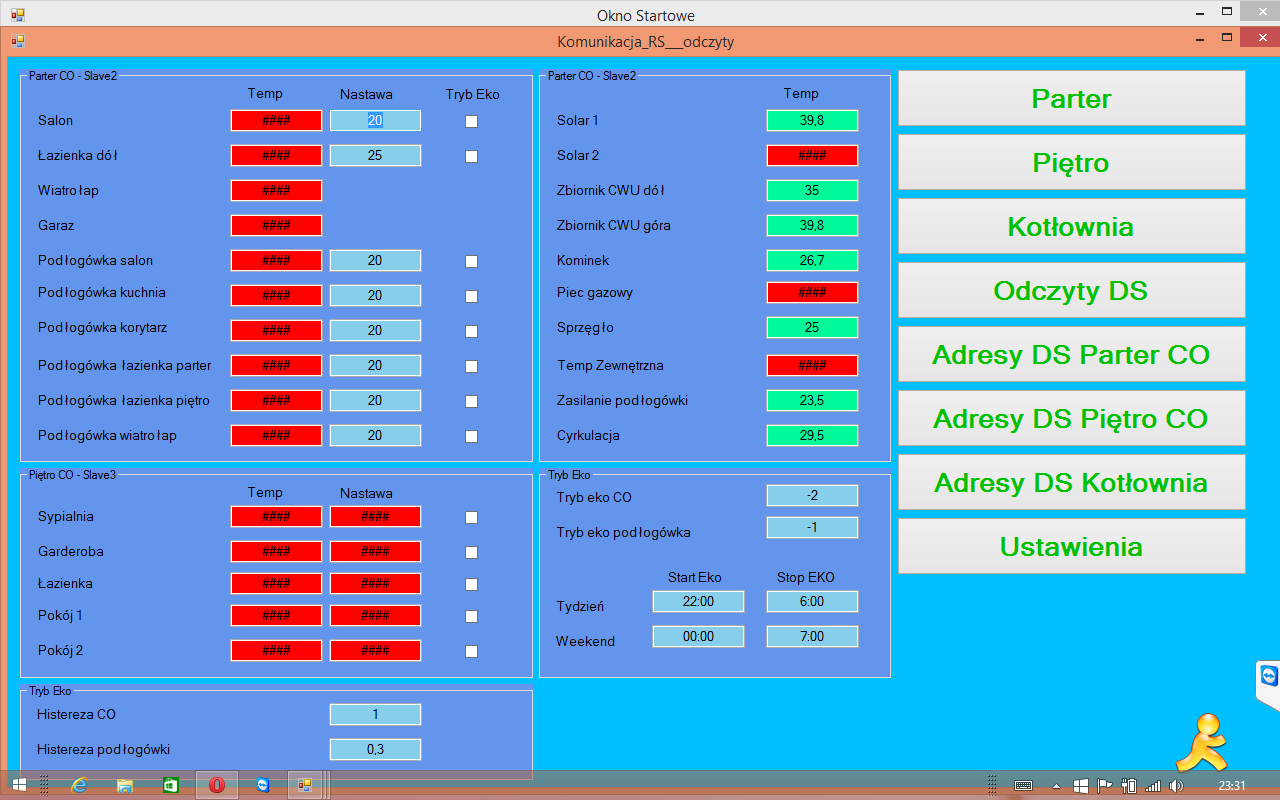The width and height of the screenshot is (1280, 800).
Task: Click Zasilanie podłogówki temperature 23,5
Action: 812,400
